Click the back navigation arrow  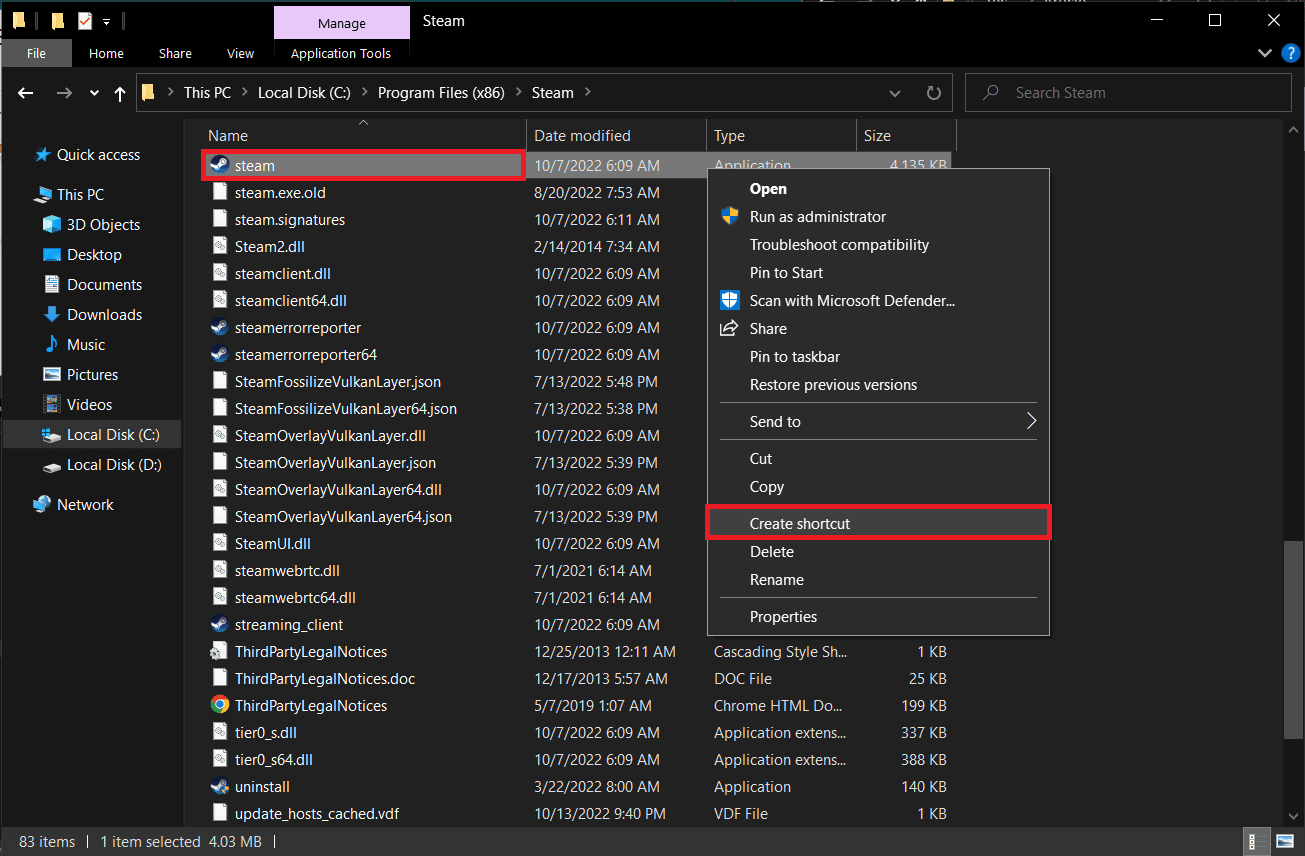click(x=25, y=92)
